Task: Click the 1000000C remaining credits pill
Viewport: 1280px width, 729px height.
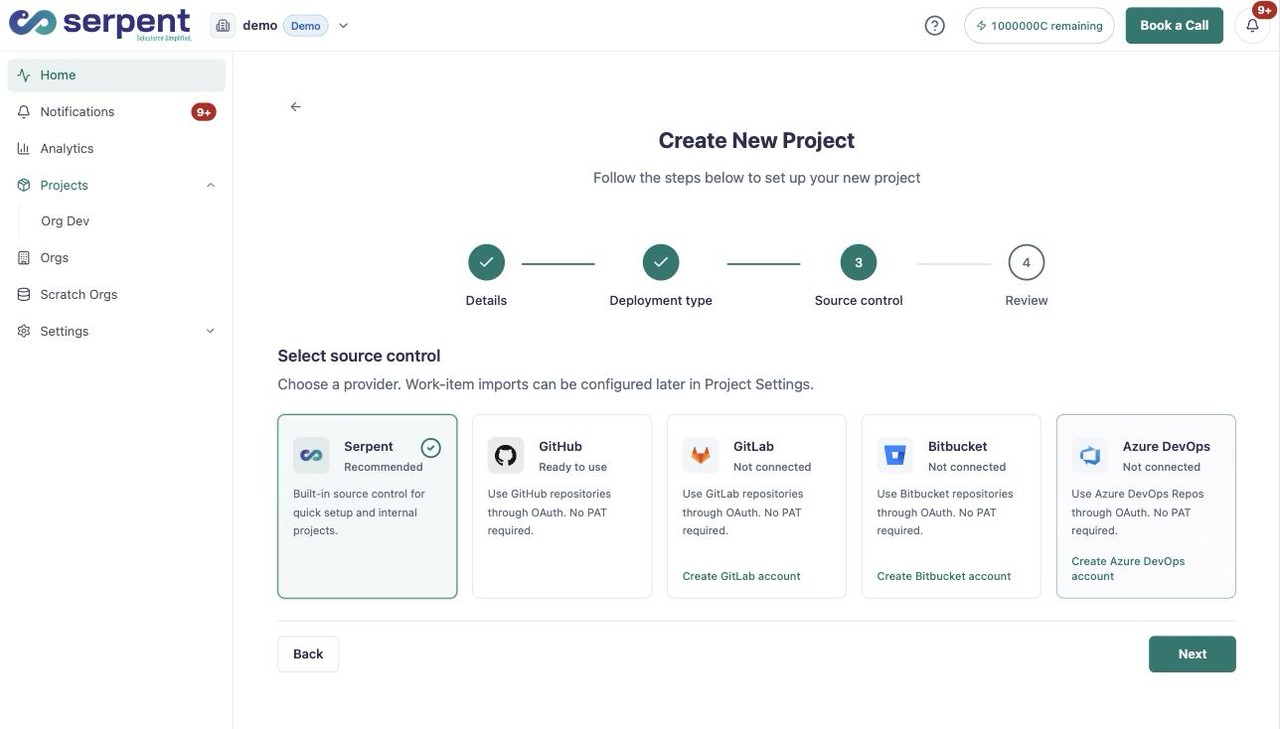Action: pos(1039,26)
